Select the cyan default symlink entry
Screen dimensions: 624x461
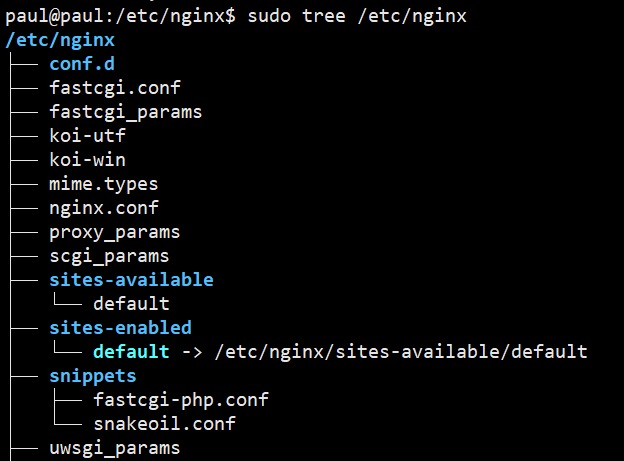point(131,352)
